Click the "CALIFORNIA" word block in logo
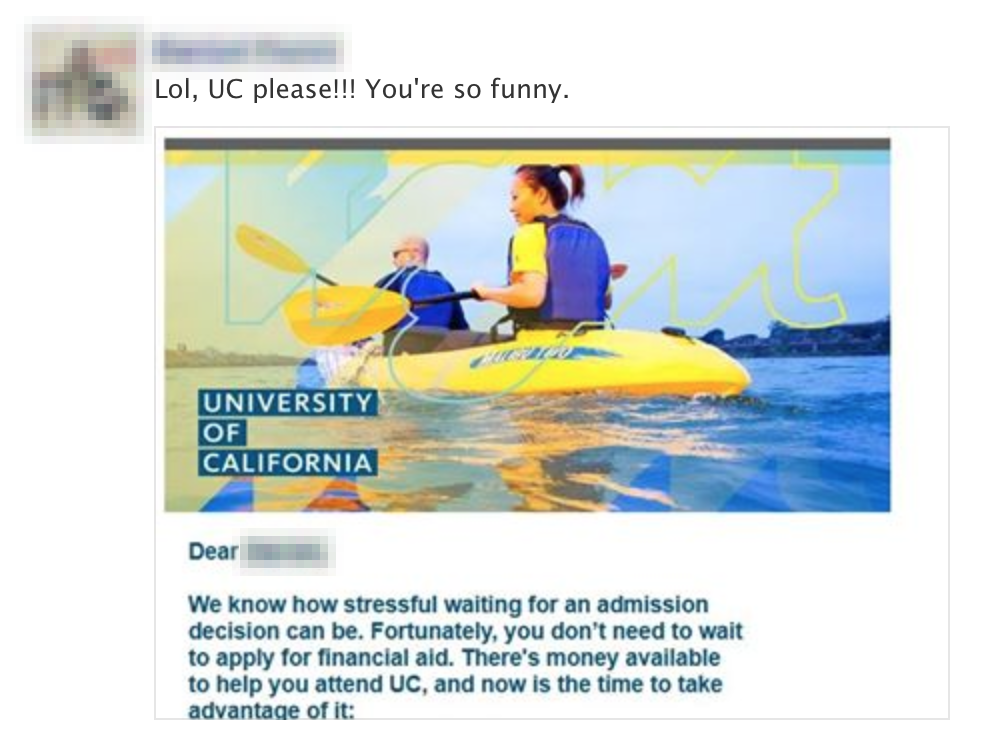990x748 pixels. pyautogui.click(x=288, y=463)
